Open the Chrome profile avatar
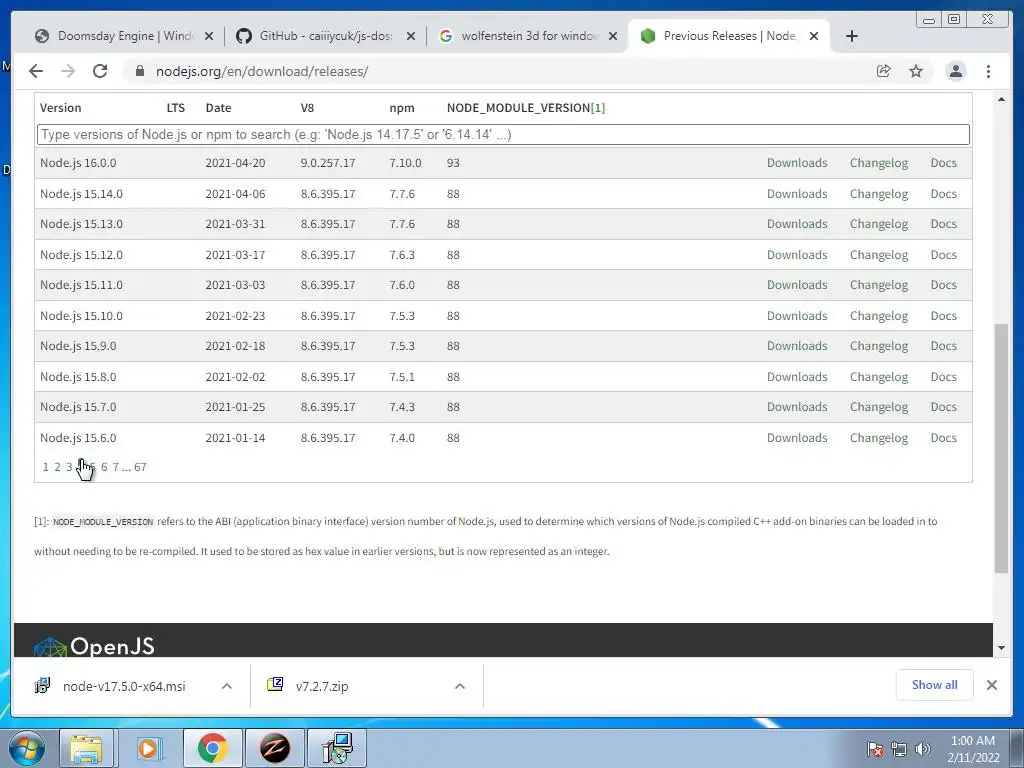The image size is (1024, 768). pos(955,71)
